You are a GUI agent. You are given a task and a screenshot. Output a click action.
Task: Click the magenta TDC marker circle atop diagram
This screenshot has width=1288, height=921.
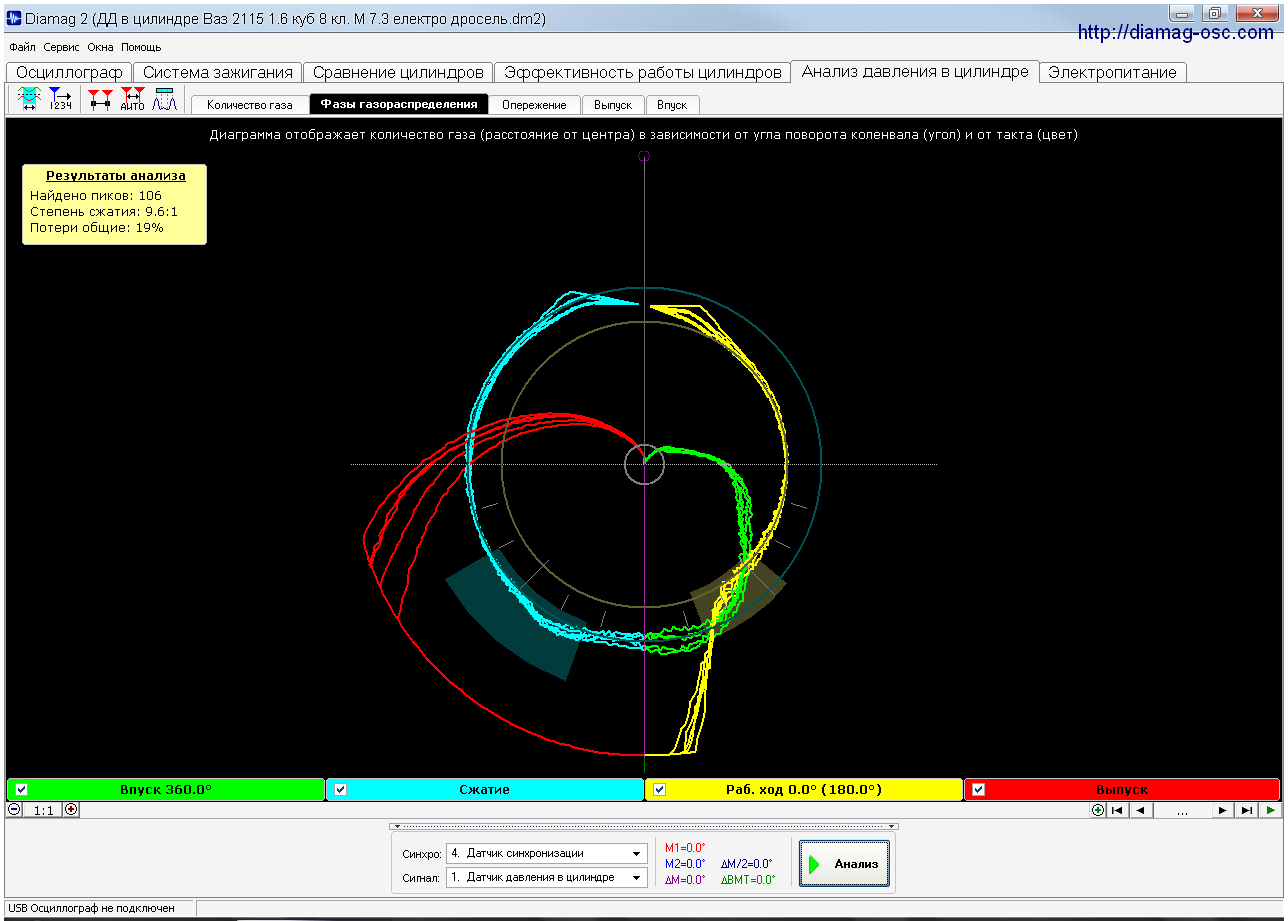pyautogui.click(x=644, y=156)
